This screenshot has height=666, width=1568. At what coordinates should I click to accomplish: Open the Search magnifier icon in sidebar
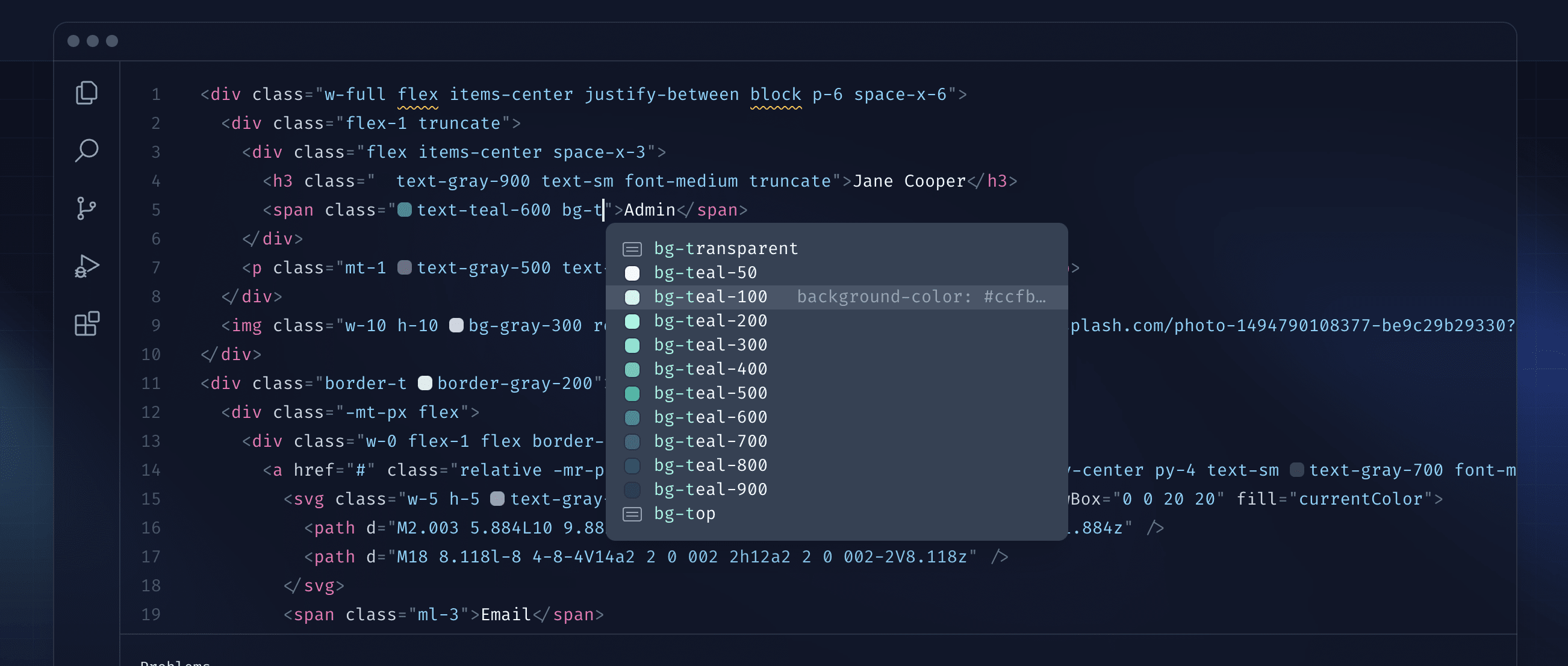point(87,151)
